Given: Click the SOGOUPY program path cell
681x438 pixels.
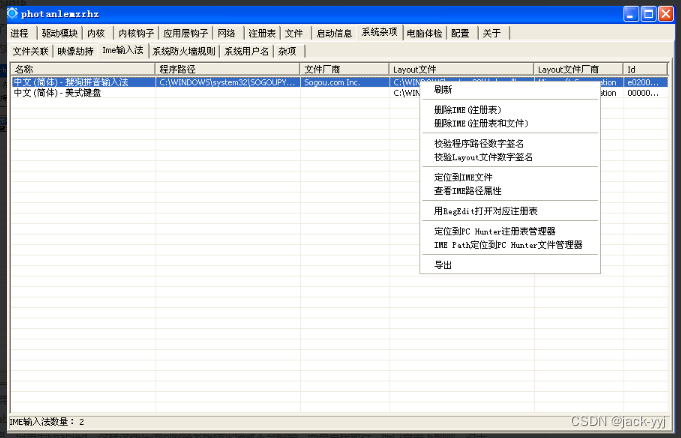Looking at the screenshot, I should click(x=228, y=82).
